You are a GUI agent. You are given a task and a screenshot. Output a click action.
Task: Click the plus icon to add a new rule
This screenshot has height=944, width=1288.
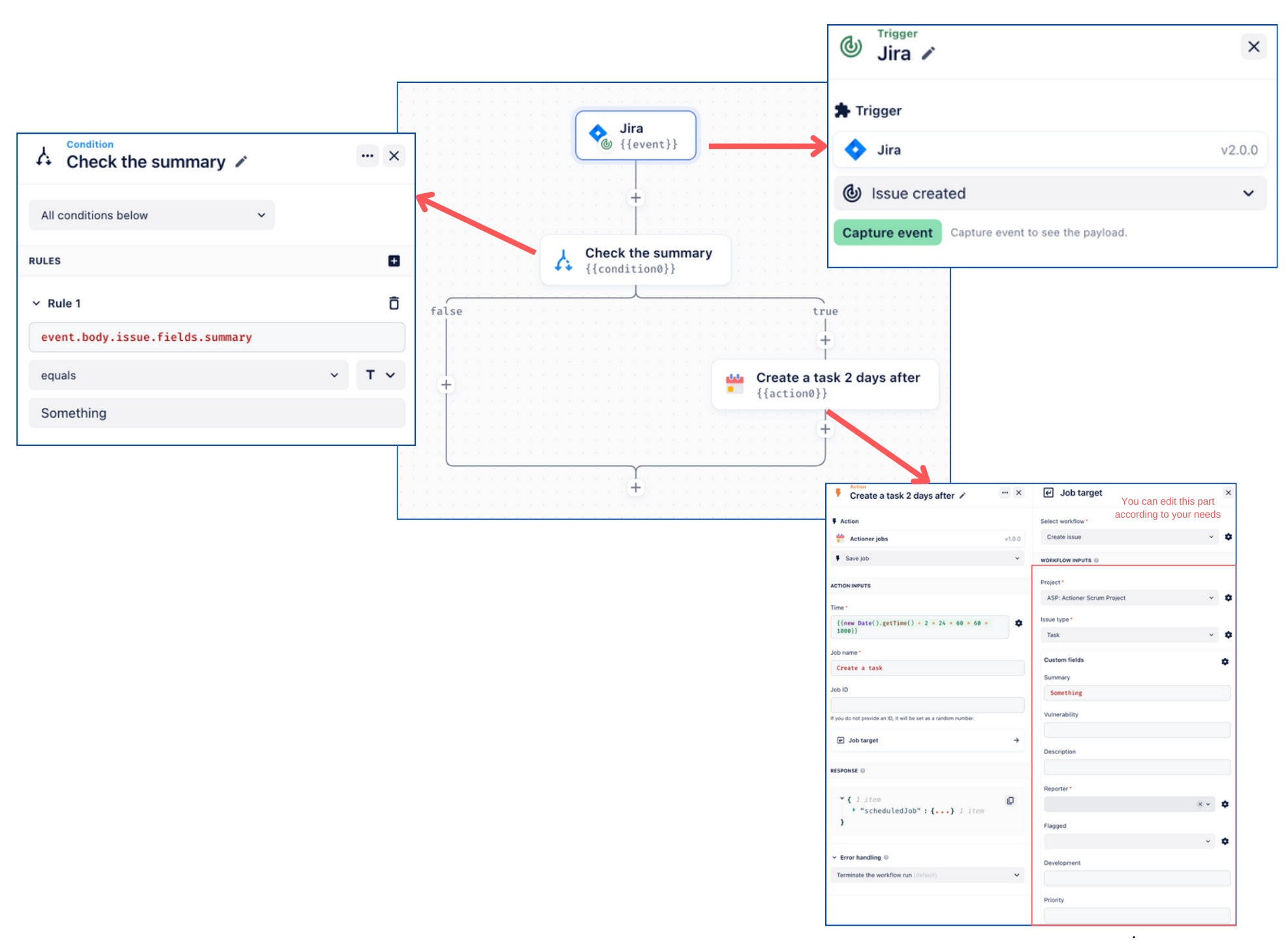pos(394,260)
